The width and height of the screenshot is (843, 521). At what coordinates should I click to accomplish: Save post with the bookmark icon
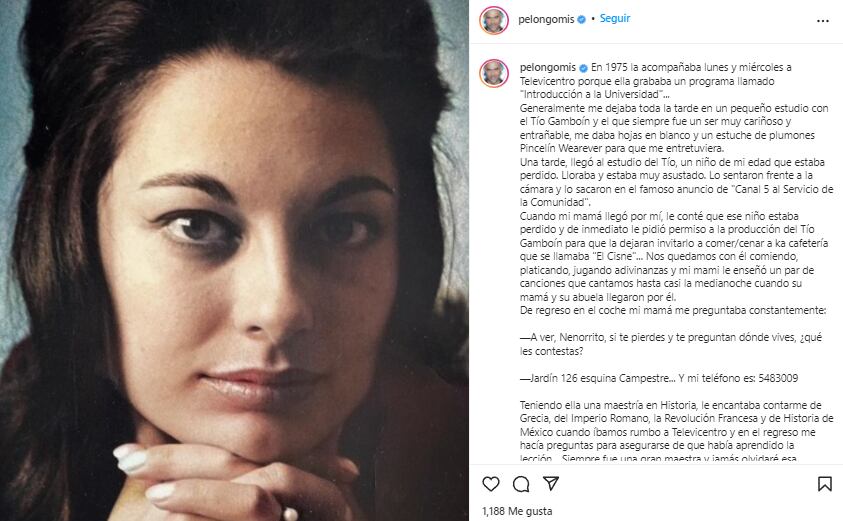[x=824, y=484]
